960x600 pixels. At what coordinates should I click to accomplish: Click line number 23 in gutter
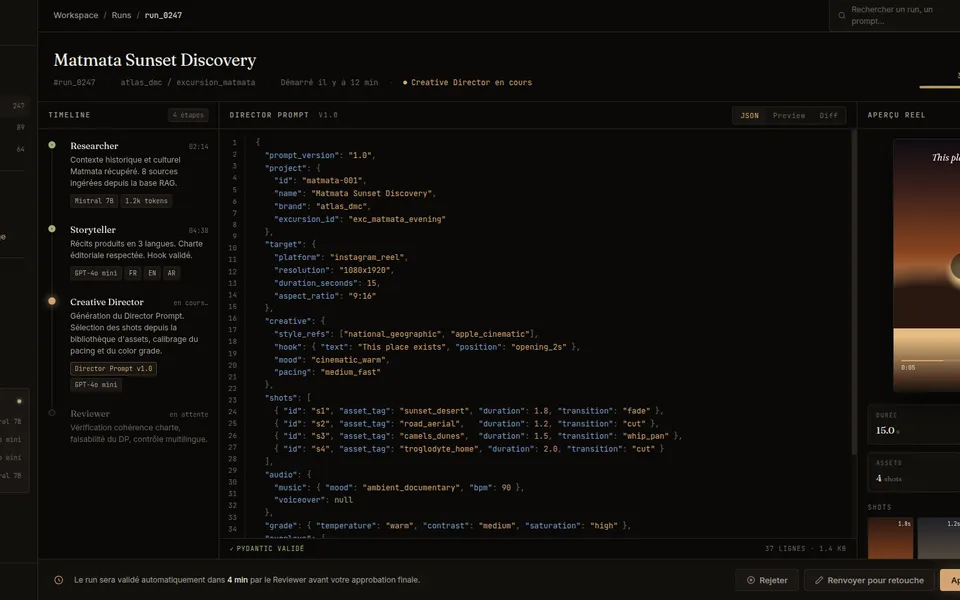click(233, 399)
